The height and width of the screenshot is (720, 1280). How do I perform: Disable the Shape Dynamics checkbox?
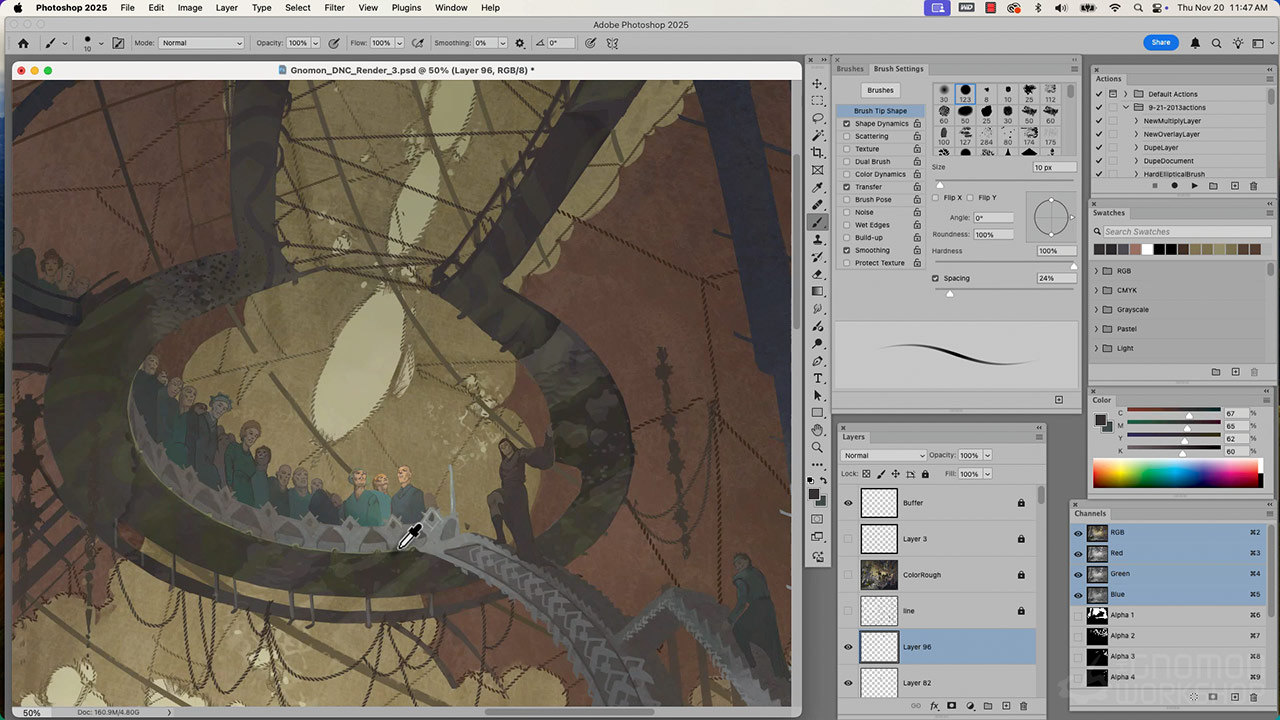(847, 124)
